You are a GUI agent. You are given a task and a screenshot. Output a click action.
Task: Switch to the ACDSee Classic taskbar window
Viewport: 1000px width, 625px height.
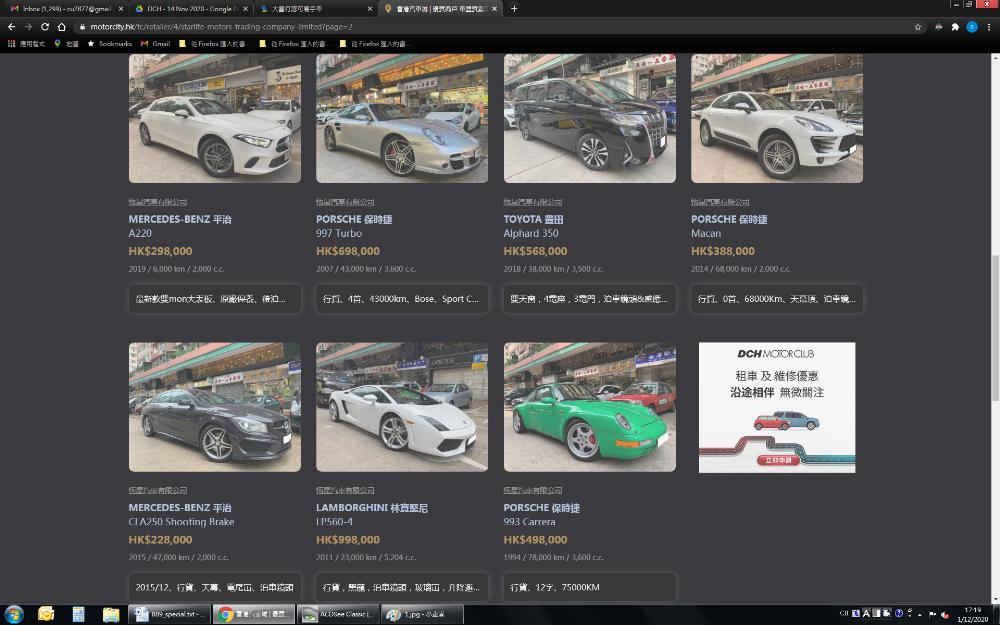pos(337,614)
